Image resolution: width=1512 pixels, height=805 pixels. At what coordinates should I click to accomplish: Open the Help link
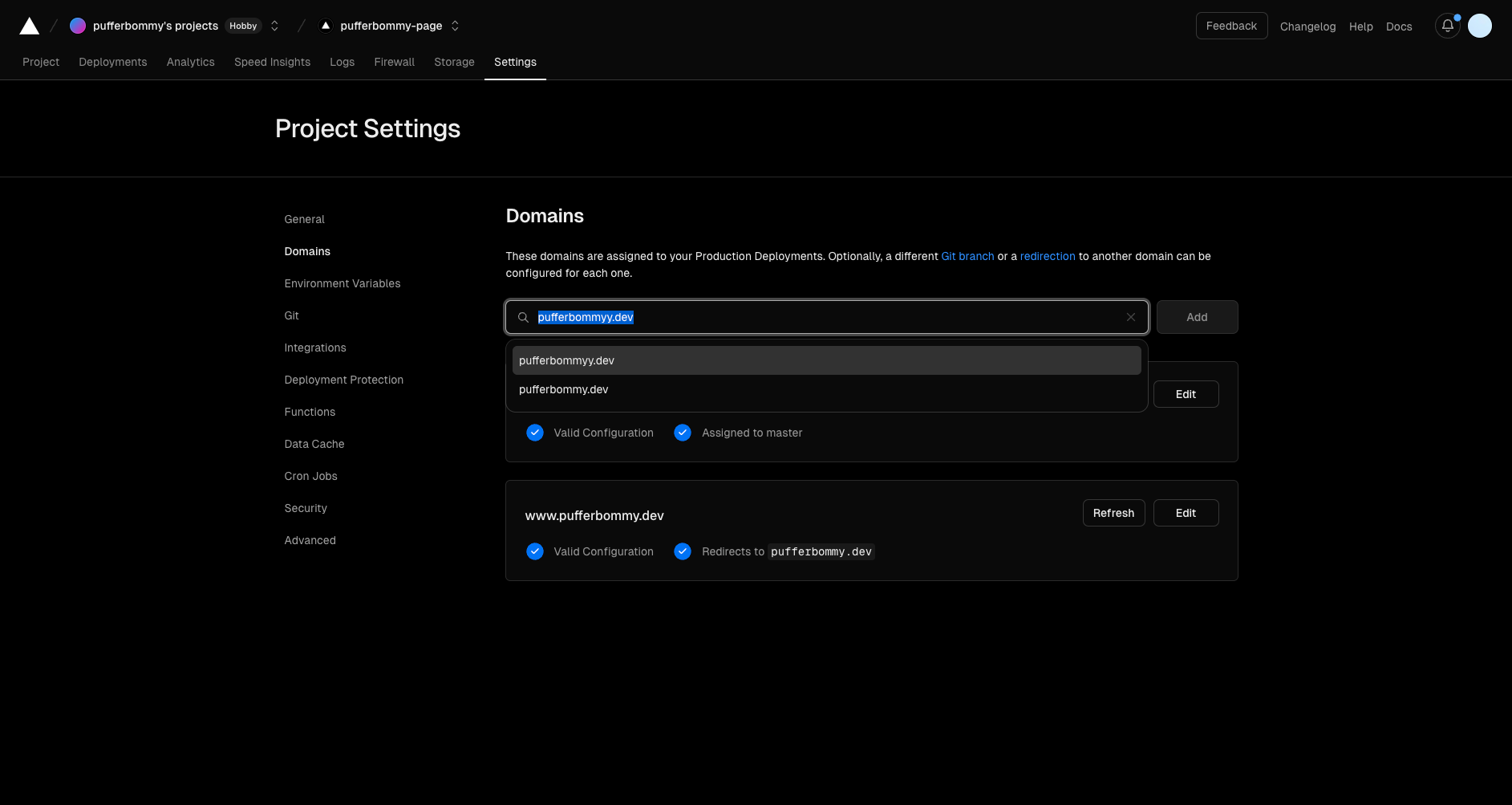click(x=1361, y=26)
